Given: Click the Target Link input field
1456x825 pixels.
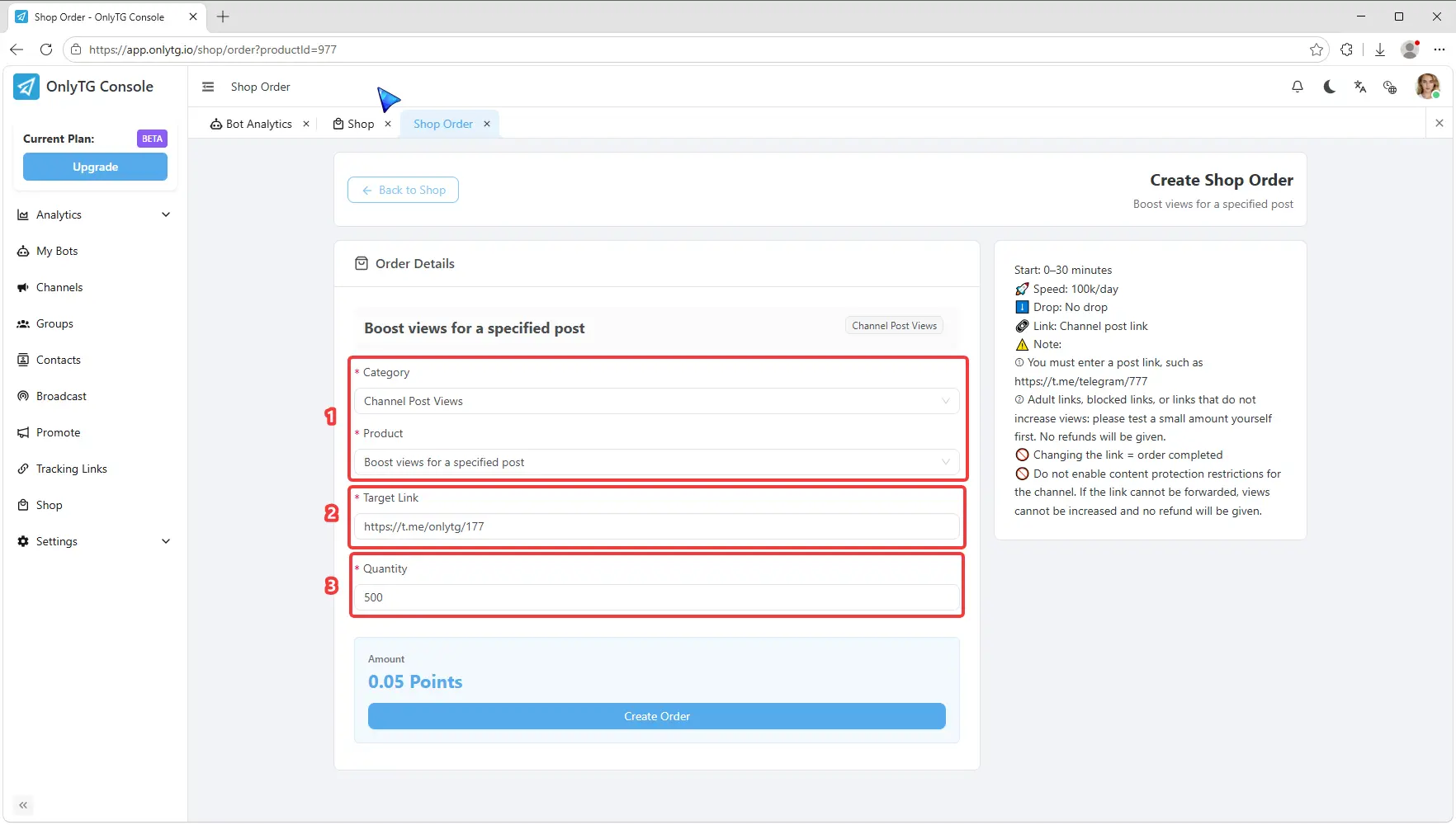Looking at the screenshot, I should 657,526.
